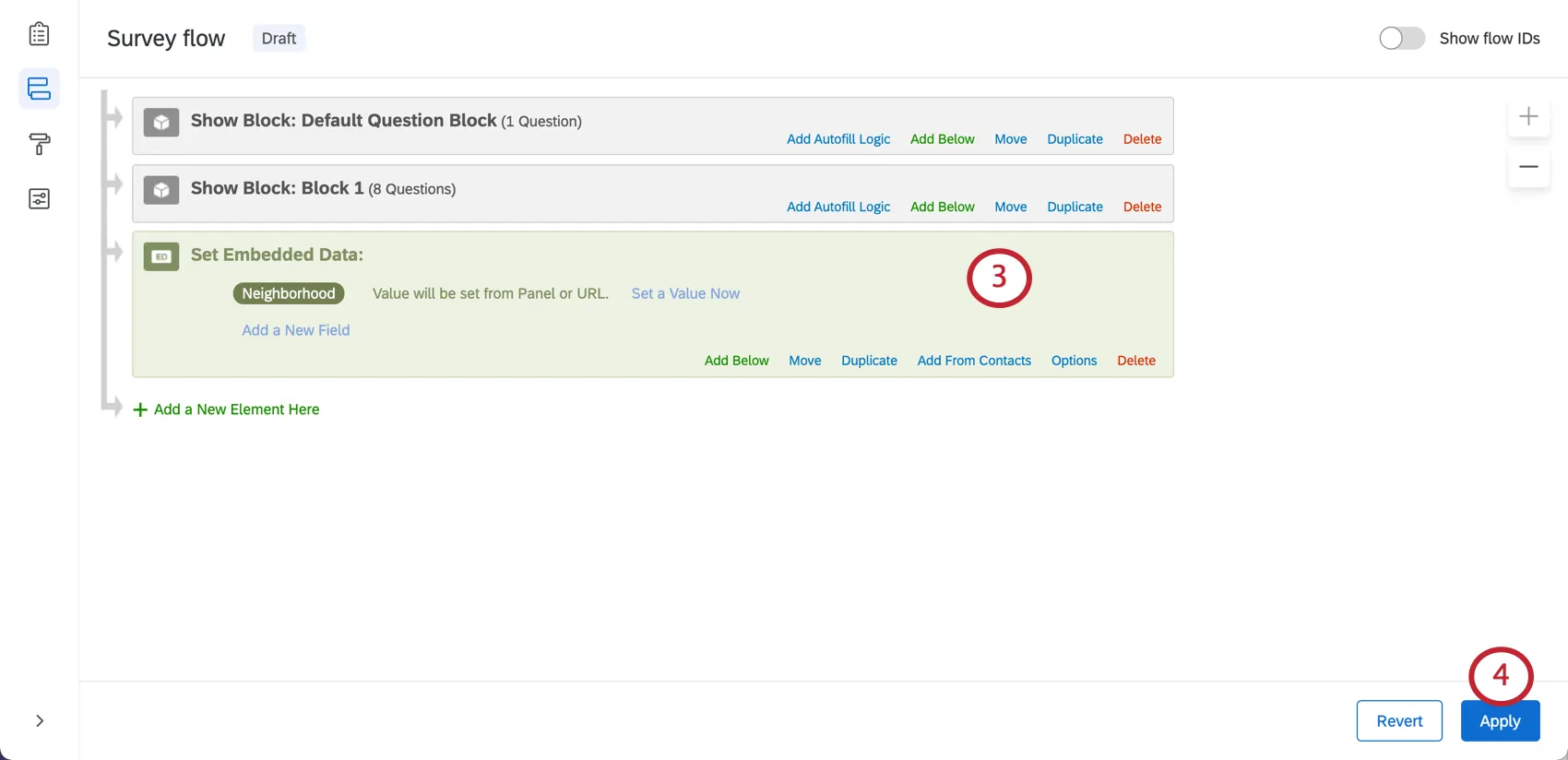Click Add a New Element Here
Viewport: 1568px width, 760px height.
(x=236, y=410)
